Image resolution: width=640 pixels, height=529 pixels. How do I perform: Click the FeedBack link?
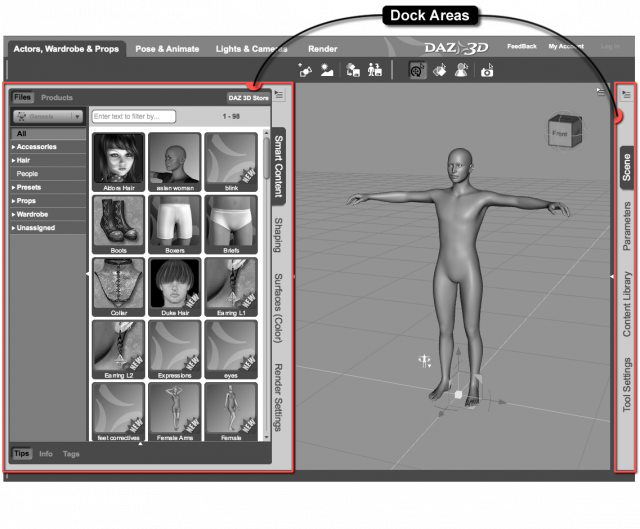[522, 46]
